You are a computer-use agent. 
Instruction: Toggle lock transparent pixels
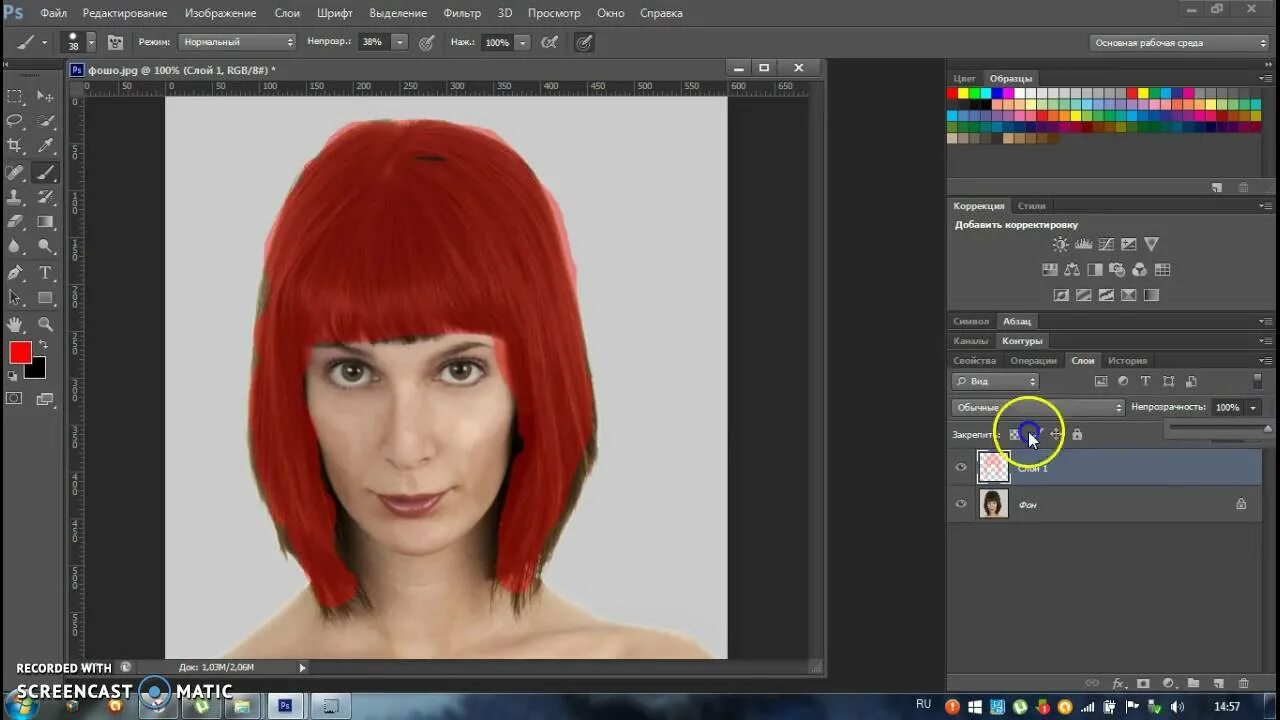(1014, 434)
